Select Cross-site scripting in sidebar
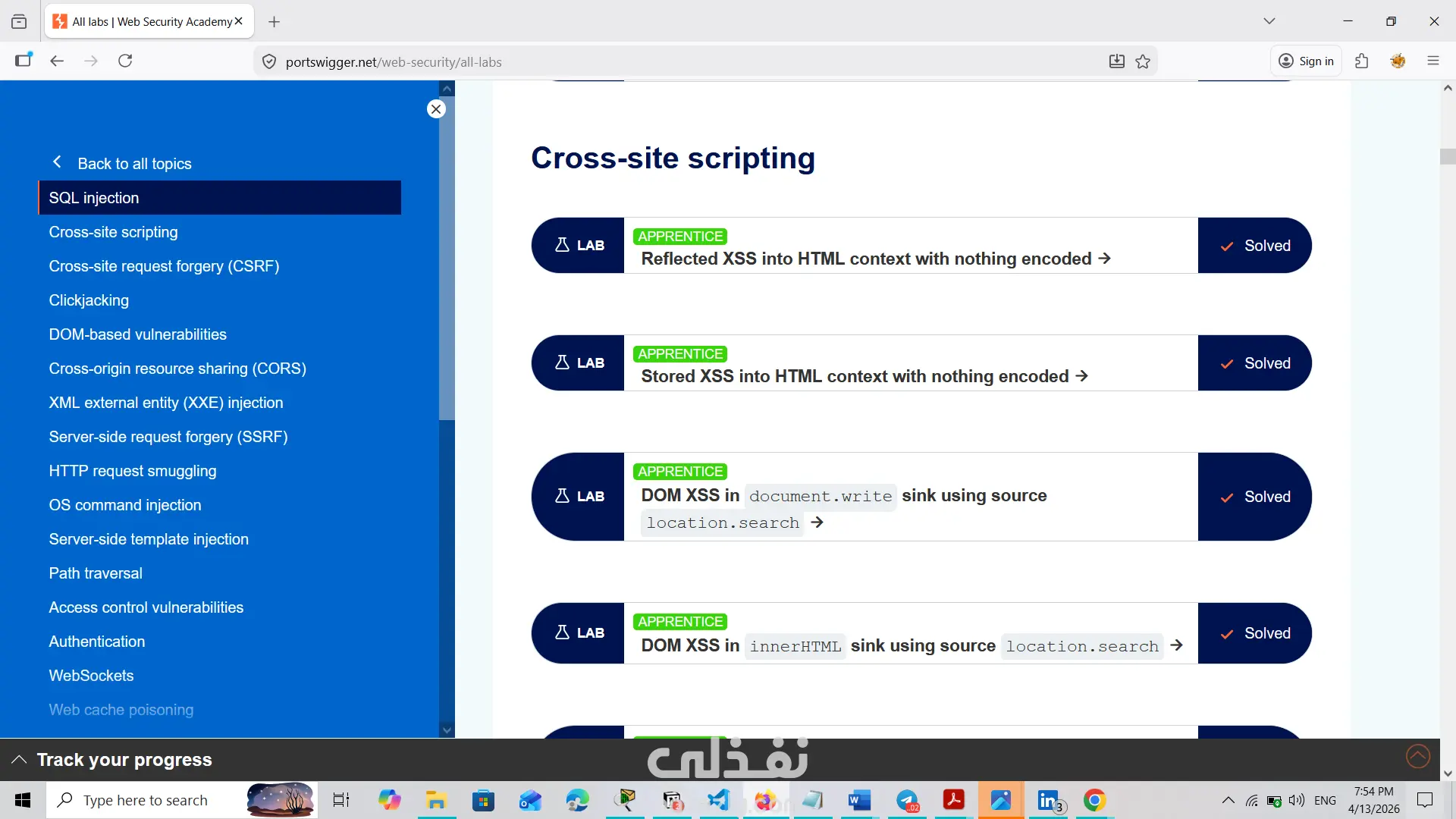The image size is (1456, 819). click(x=114, y=232)
